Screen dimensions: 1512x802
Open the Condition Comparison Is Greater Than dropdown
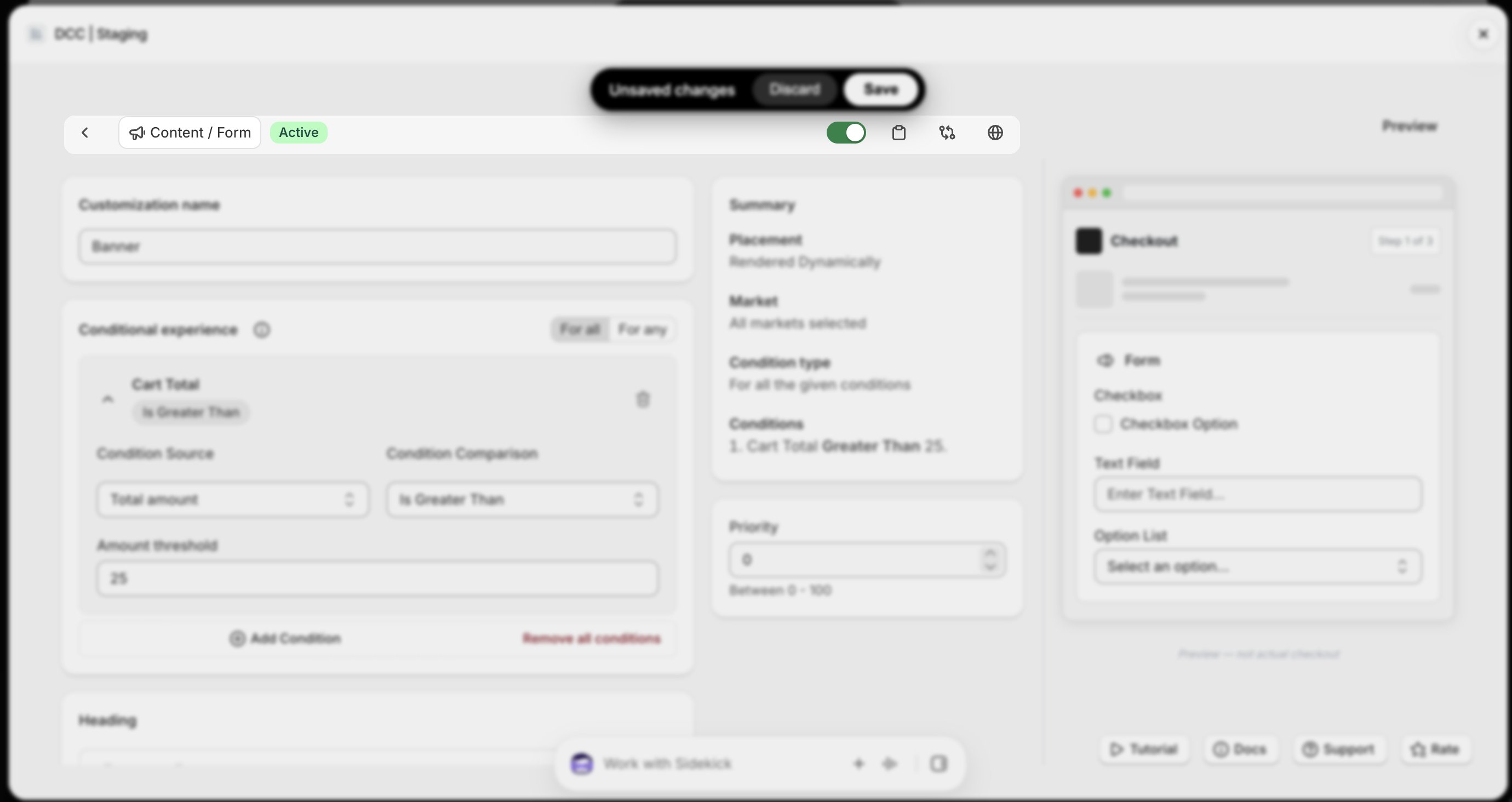coord(522,500)
